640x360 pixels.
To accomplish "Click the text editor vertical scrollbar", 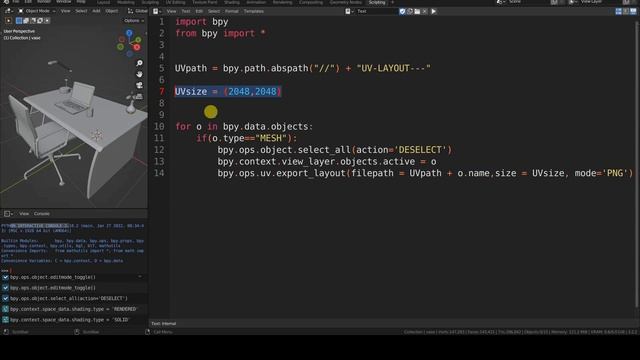I will tap(637, 163).
